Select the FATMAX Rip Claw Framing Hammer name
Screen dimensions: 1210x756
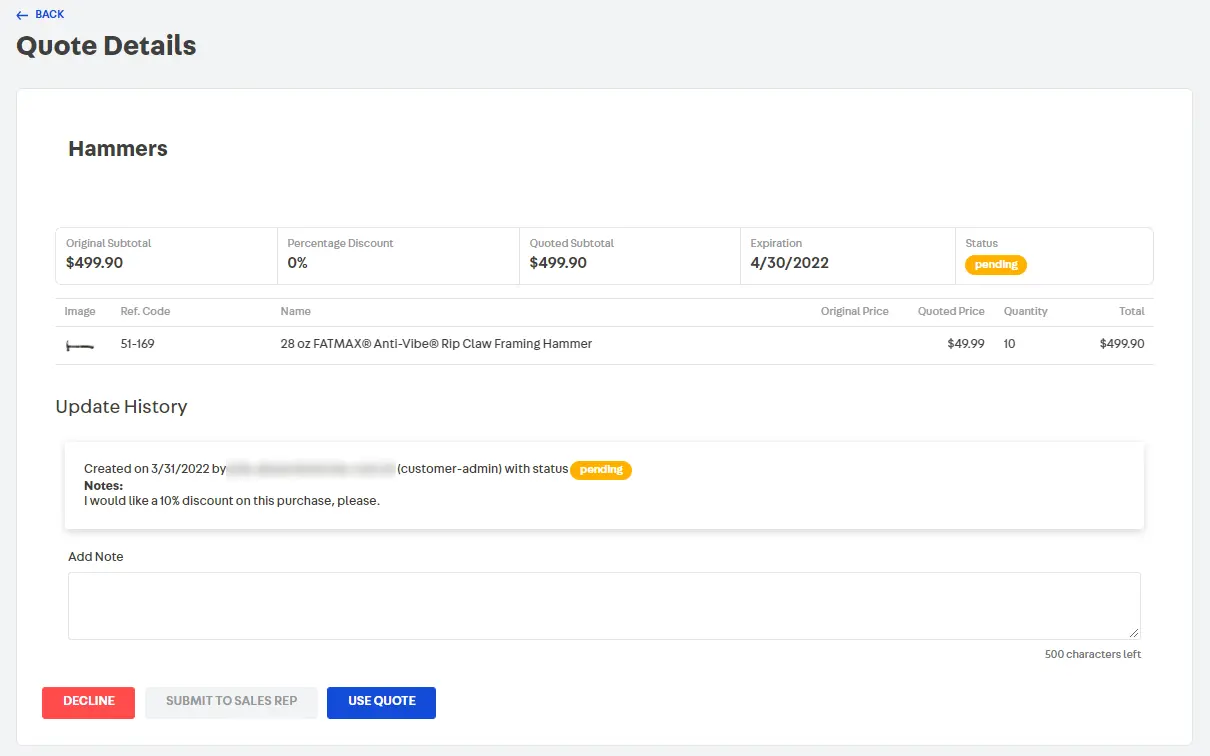pyautogui.click(x=436, y=344)
